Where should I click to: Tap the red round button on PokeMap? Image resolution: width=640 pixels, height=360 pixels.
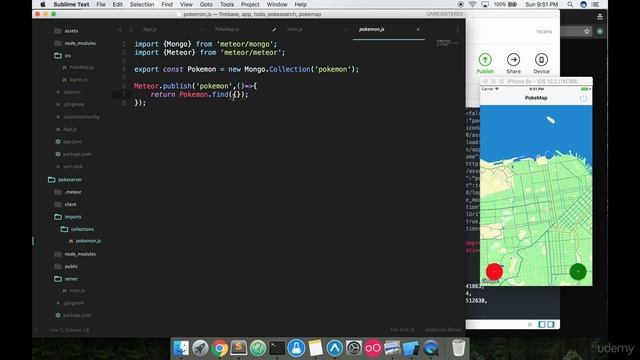(494, 271)
